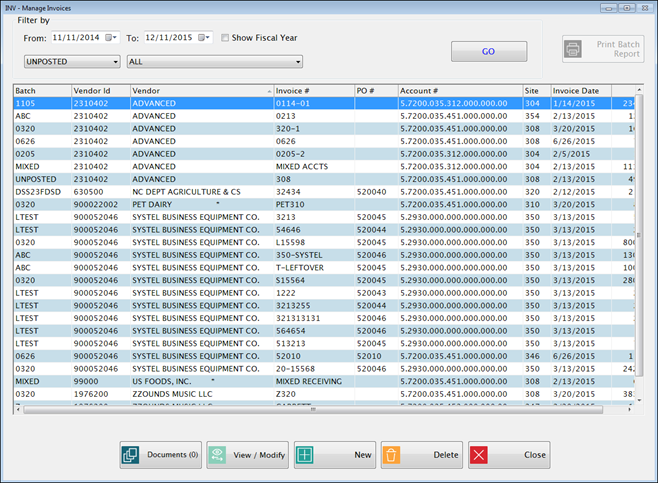Enable the Show Fiscal Year checkbox

(x=225, y=38)
